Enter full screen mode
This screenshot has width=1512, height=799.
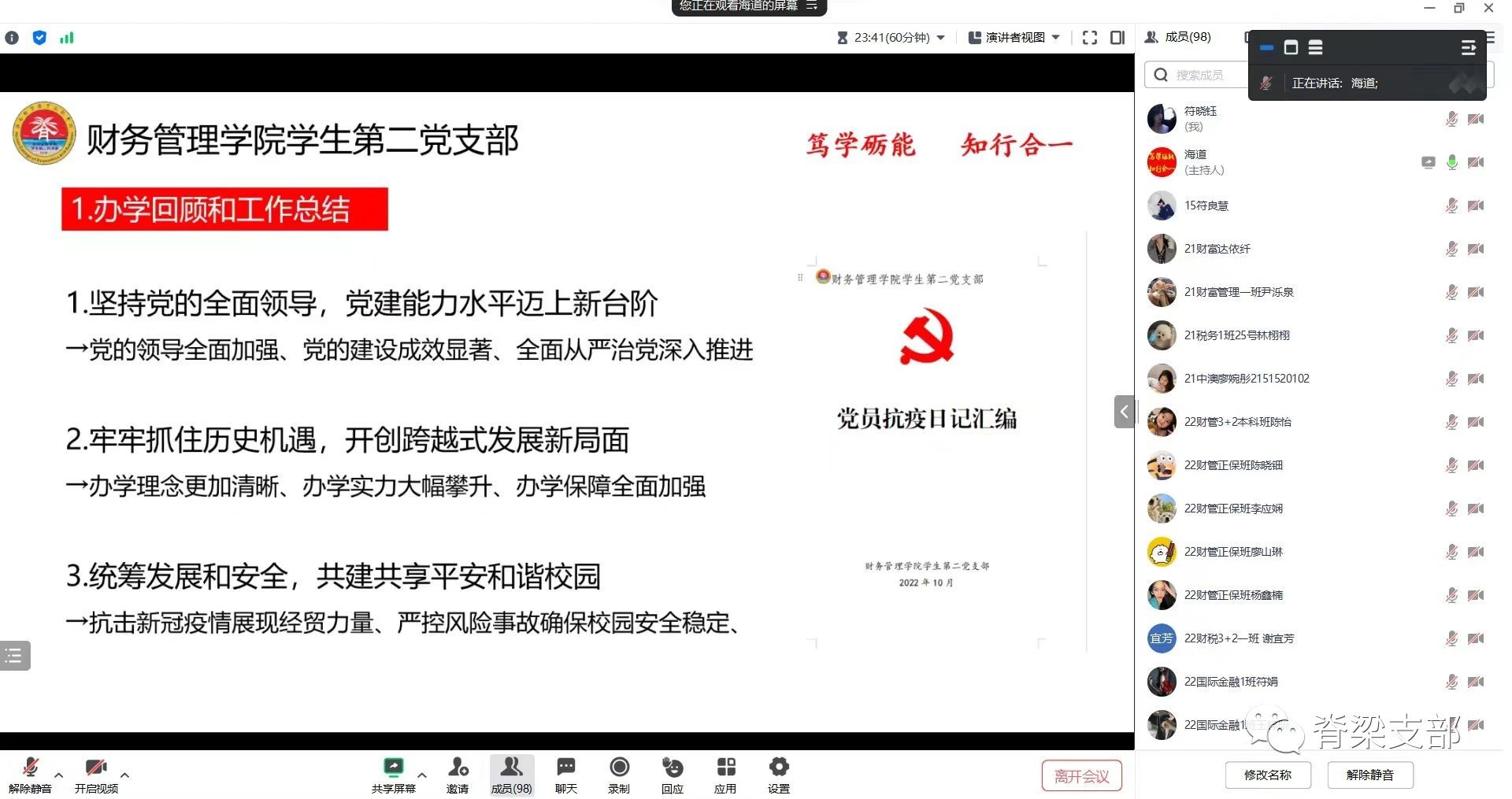[x=1090, y=38]
